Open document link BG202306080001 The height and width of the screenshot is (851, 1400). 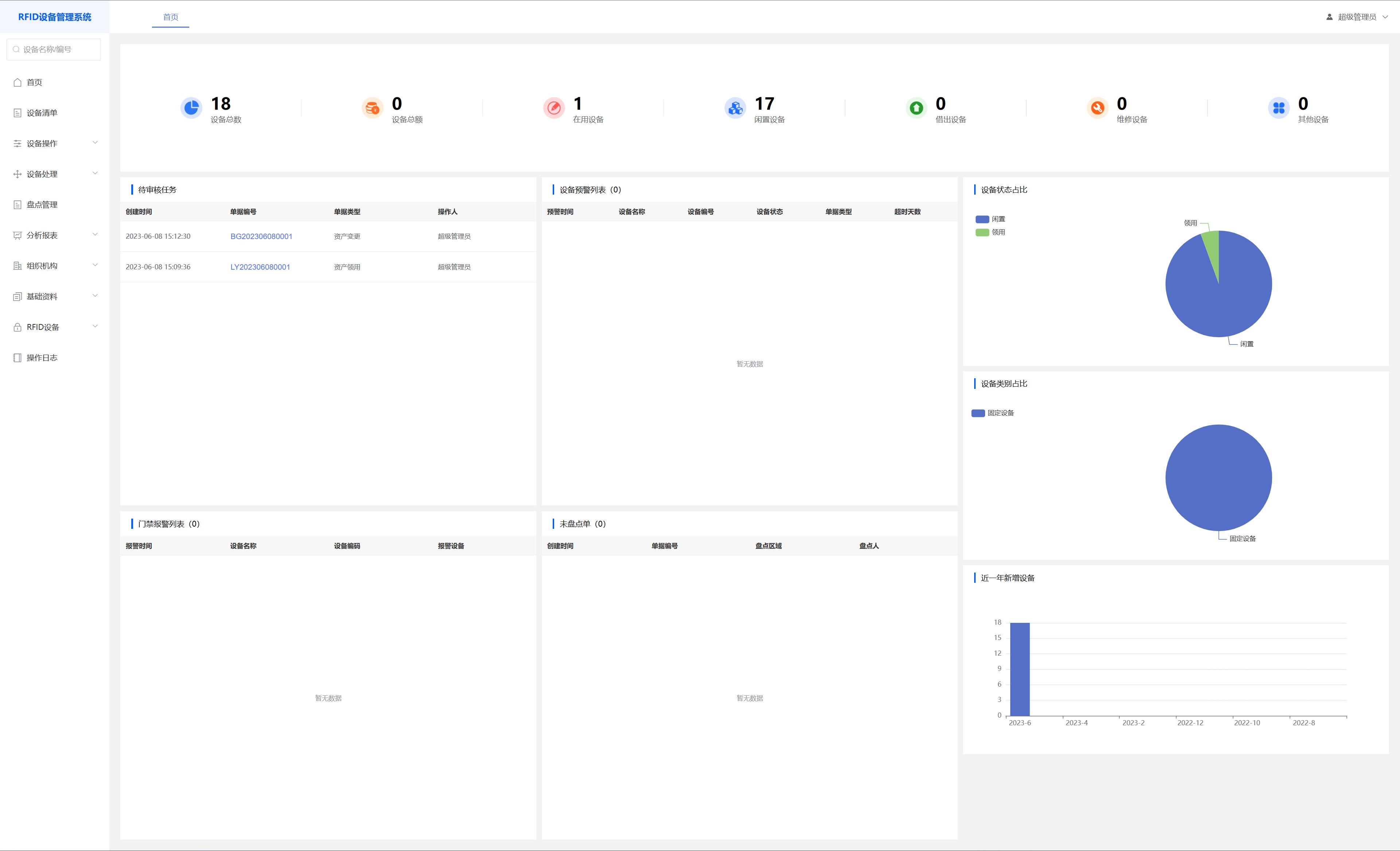pos(261,236)
